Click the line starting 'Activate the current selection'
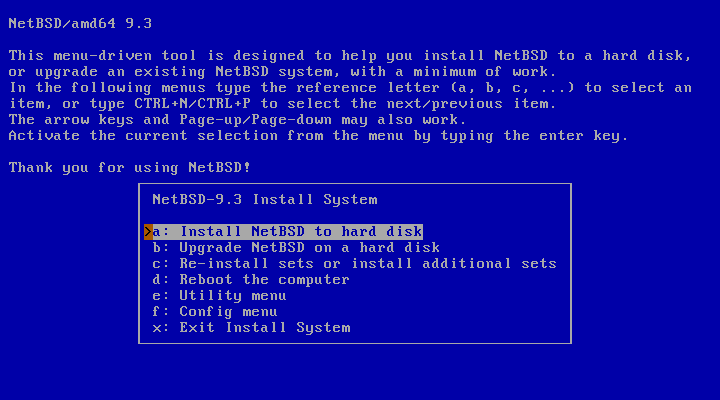720x400 pixels. tap(318, 136)
